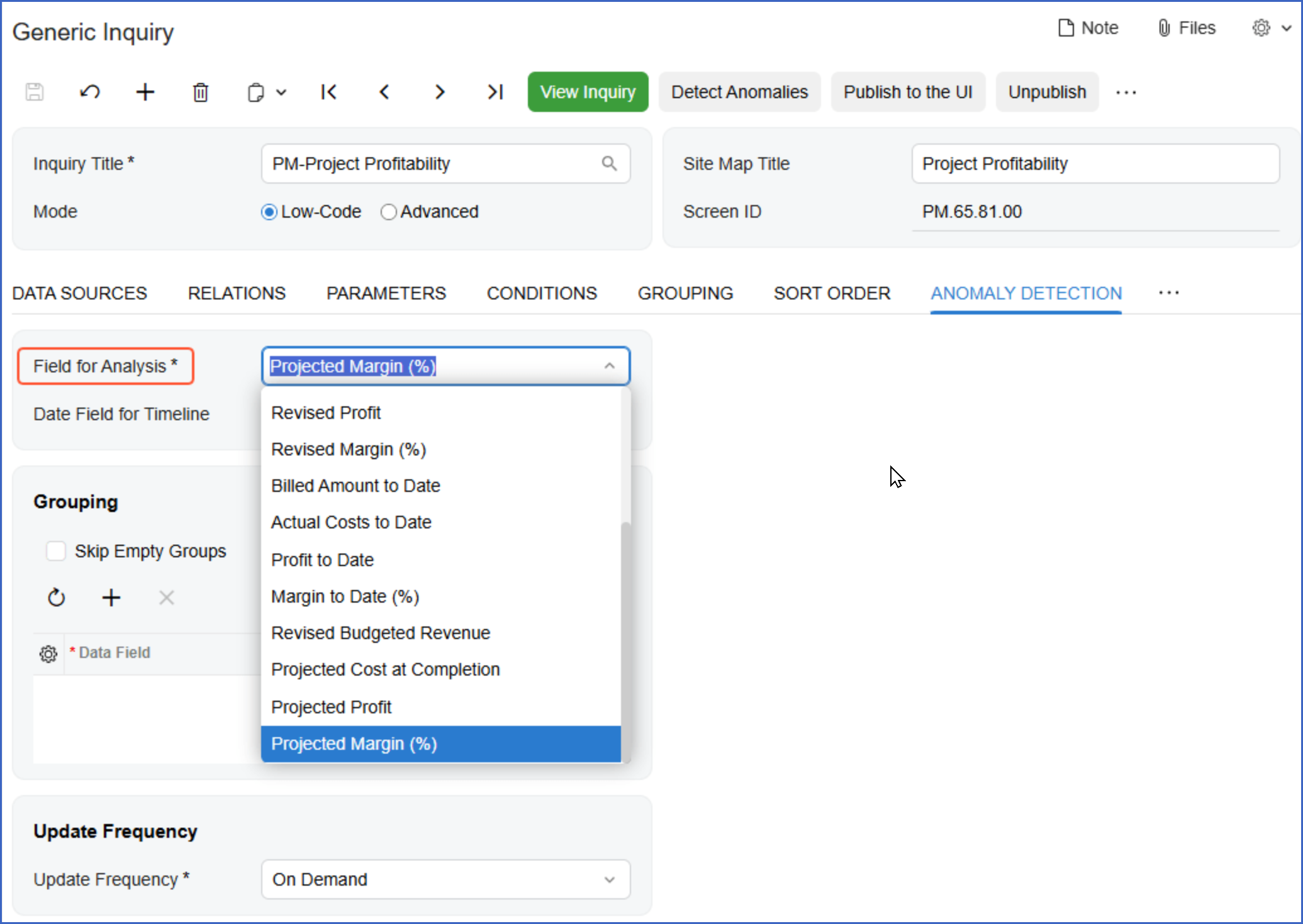Go to the next record arrow
Image resolution: width=1303 pixels, height=924 pixels.
pos(440,92)
